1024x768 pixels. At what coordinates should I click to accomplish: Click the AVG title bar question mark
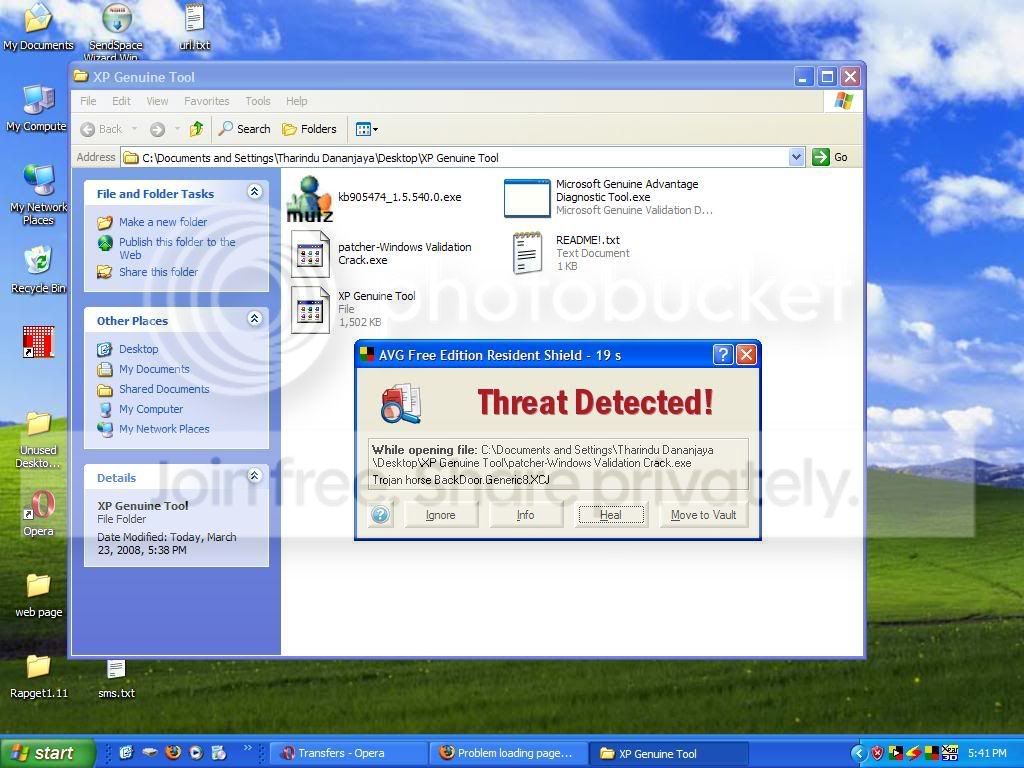tap(722, 355)
